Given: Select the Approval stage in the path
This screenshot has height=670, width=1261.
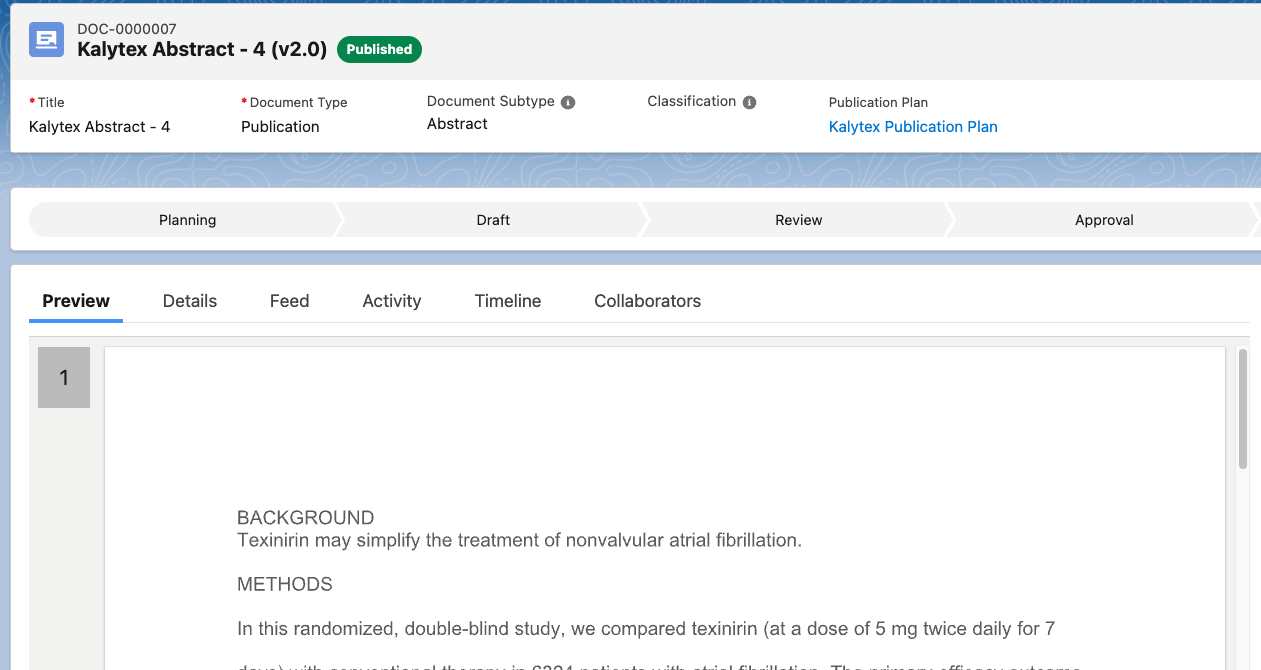Looking at the screenshot, I should pyautogui.click(x=1104, y=220).
